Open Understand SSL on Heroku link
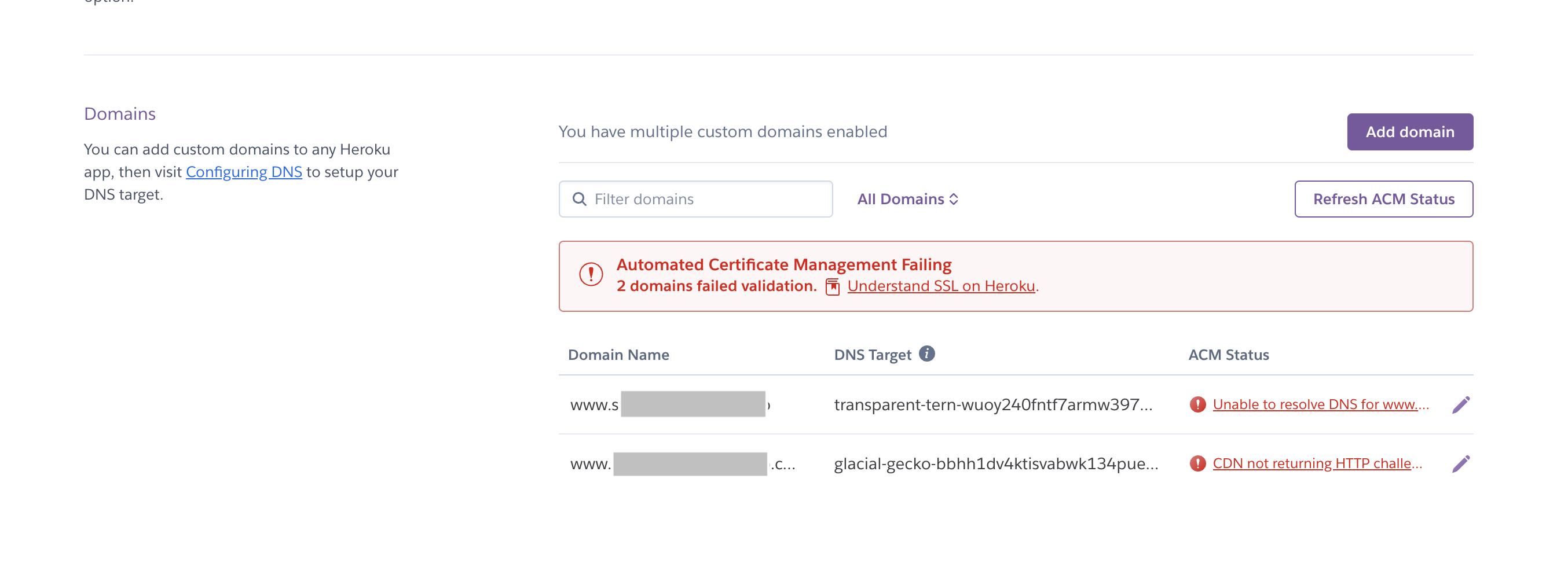 click(940, 286)
